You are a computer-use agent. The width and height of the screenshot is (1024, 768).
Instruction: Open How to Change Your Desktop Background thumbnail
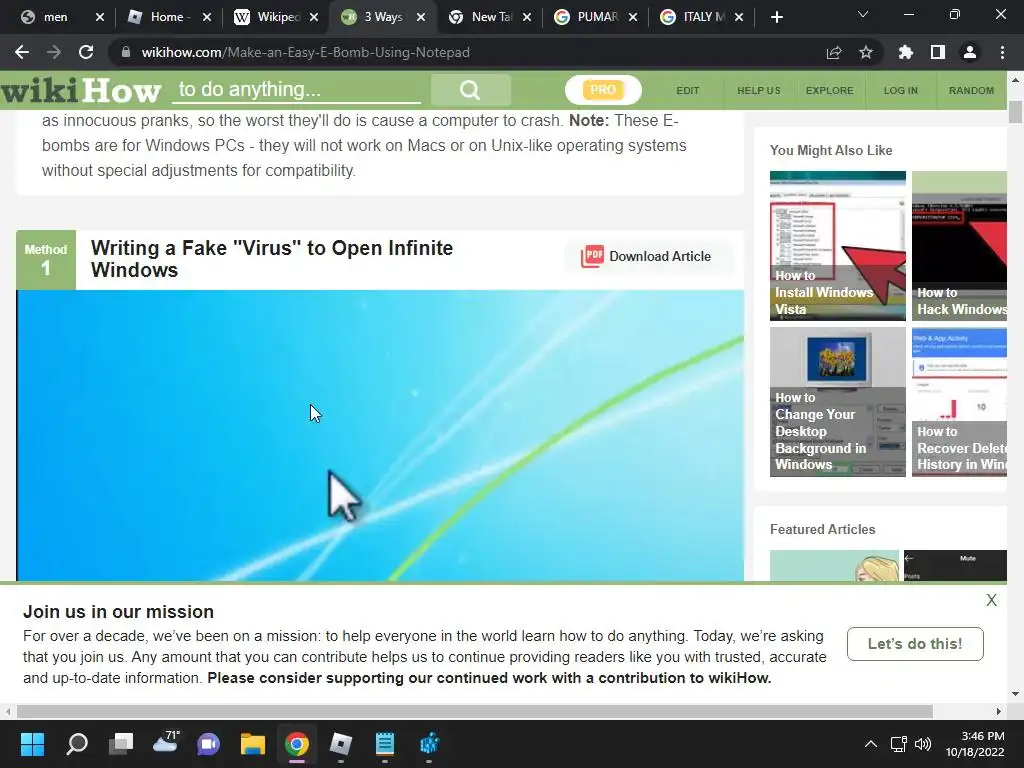tap(838, 402)
